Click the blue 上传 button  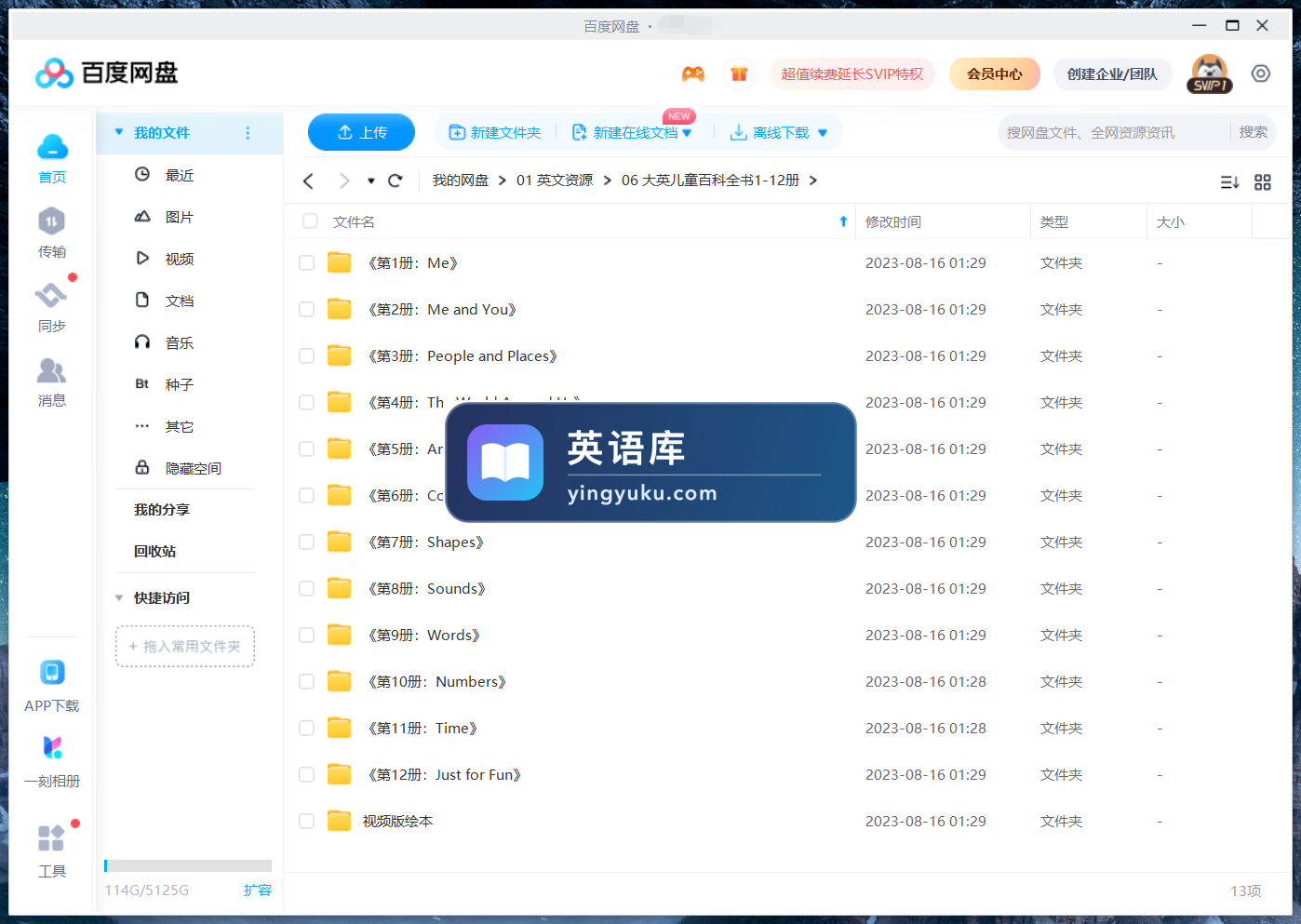[361, 132]
